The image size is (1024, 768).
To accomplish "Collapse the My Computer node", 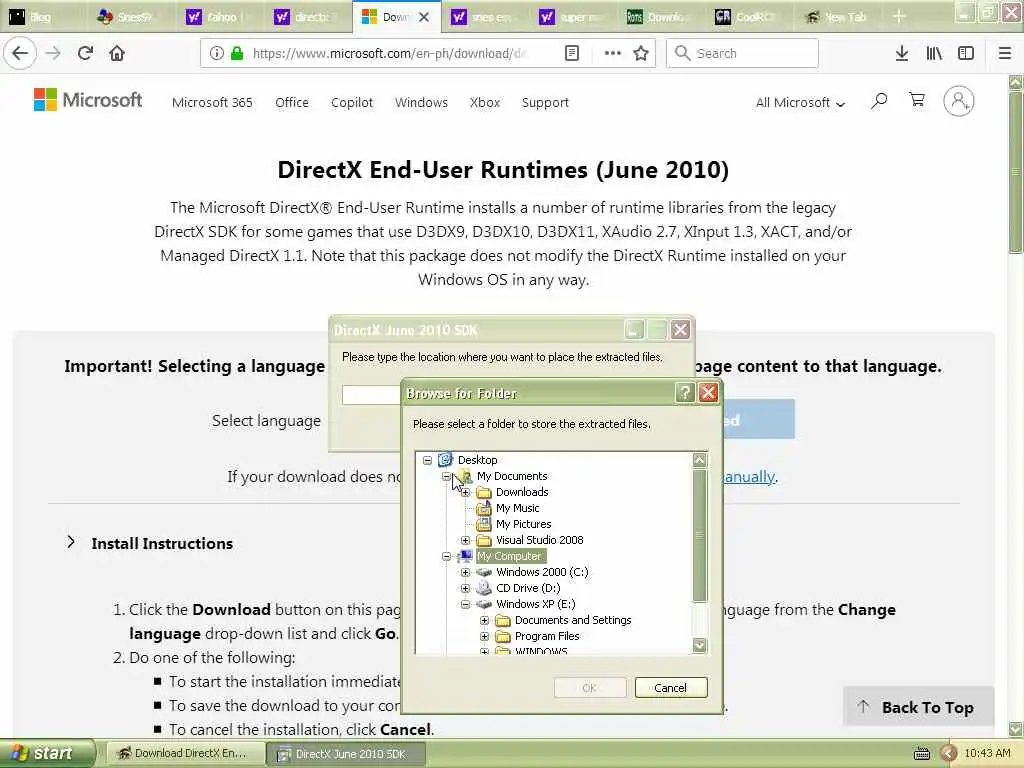I will point(447,556).
